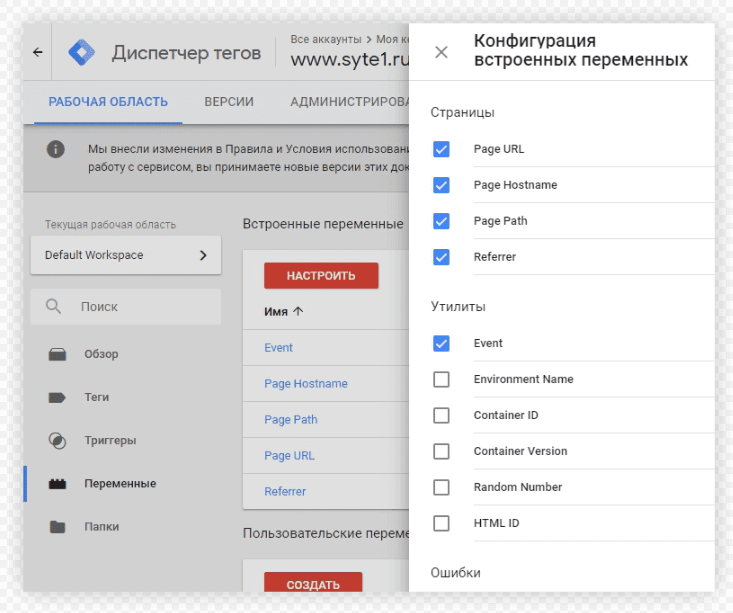Click the back arrow icon

coord(37,52)
